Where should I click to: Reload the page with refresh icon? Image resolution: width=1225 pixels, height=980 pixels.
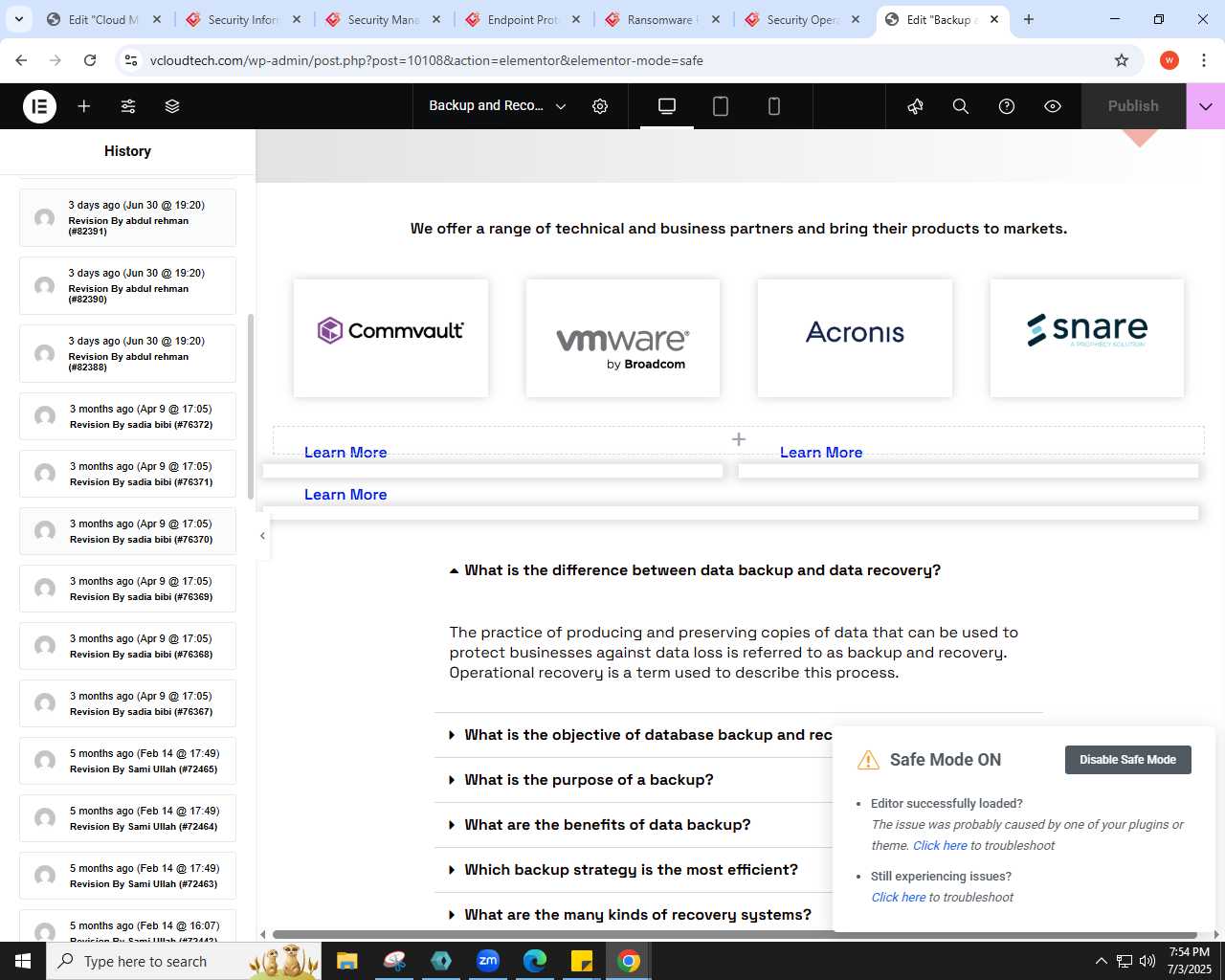point(90,60)
